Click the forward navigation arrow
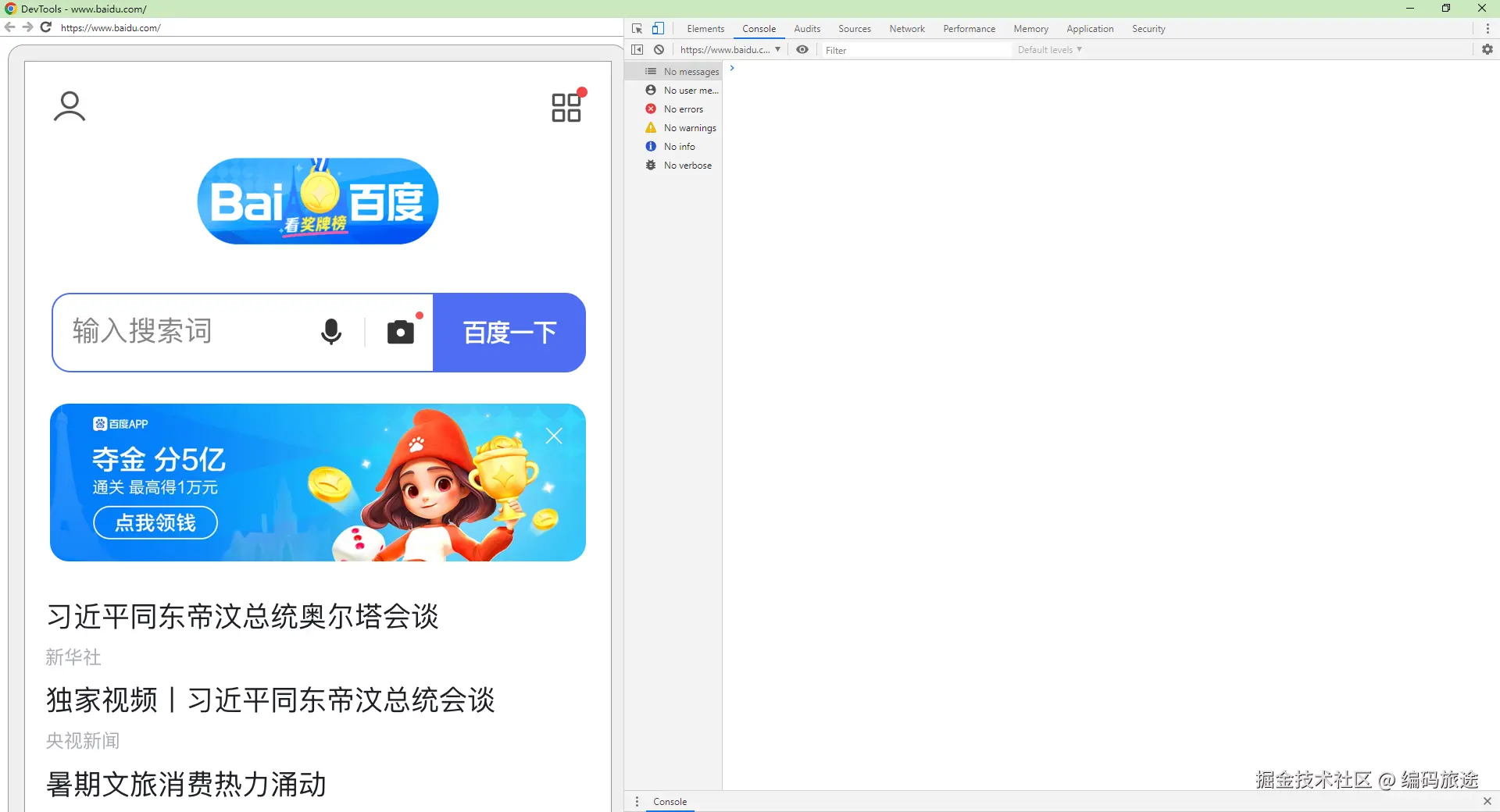Image resolution: width=1500 pixels, height=812 pixels. 28,27
